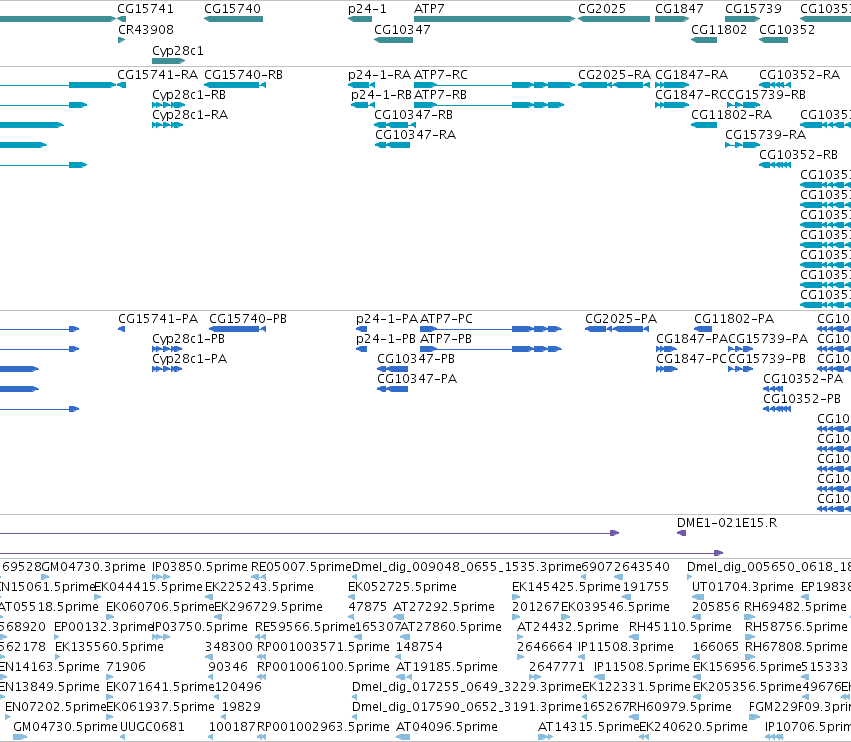Select protein CG2025-PA feature
The height and width of the screenshot is (742, 851).
(617, 329)
